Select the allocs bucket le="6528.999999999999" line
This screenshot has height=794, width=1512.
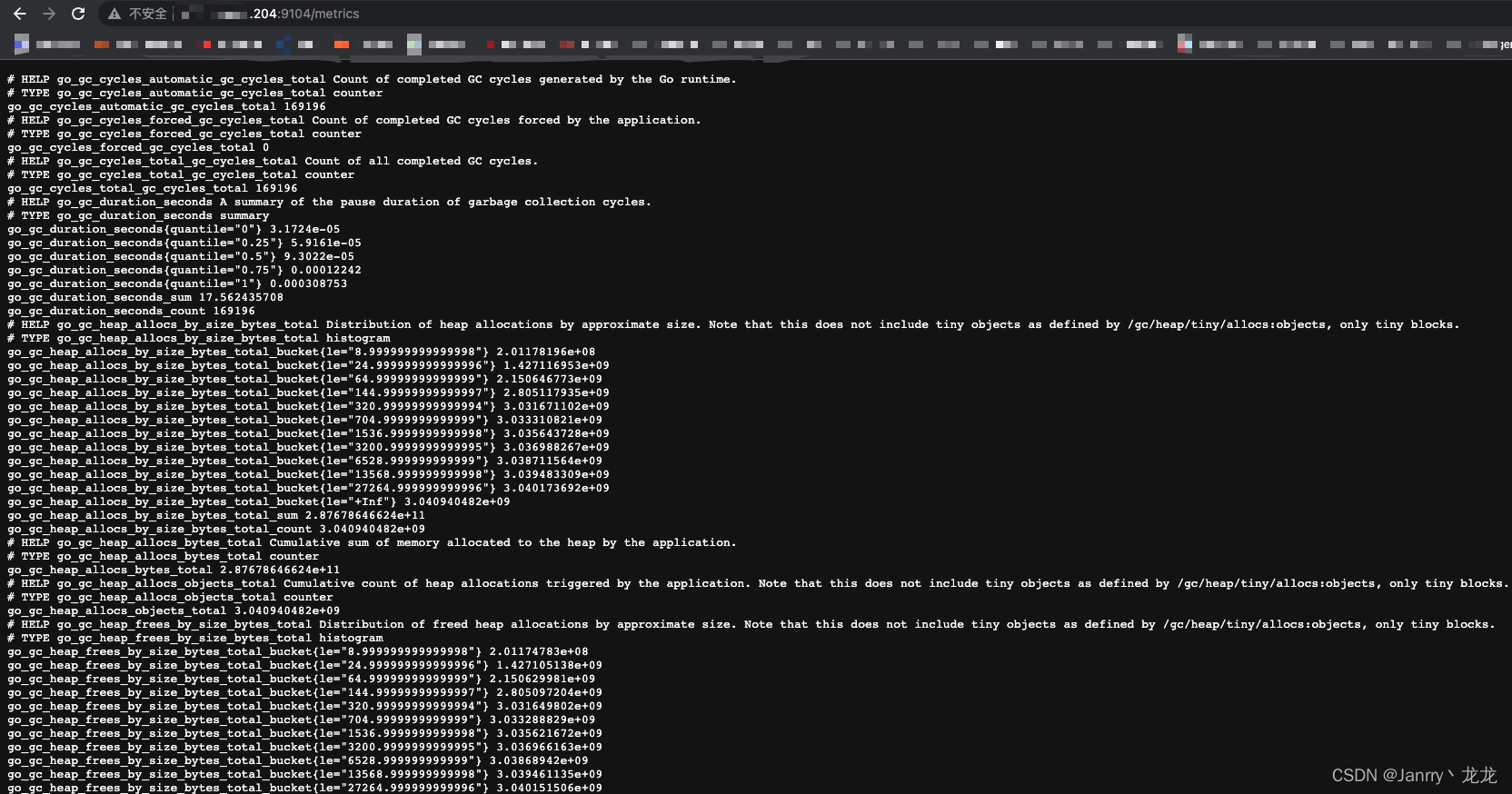coord(305,462)
